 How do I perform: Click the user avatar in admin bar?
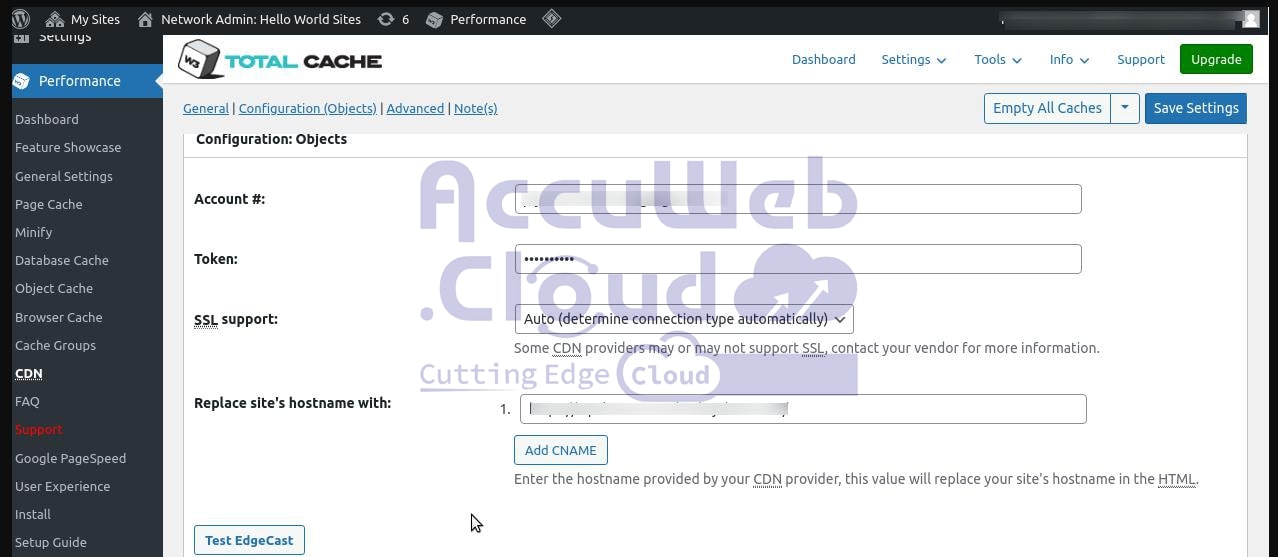1250,19
